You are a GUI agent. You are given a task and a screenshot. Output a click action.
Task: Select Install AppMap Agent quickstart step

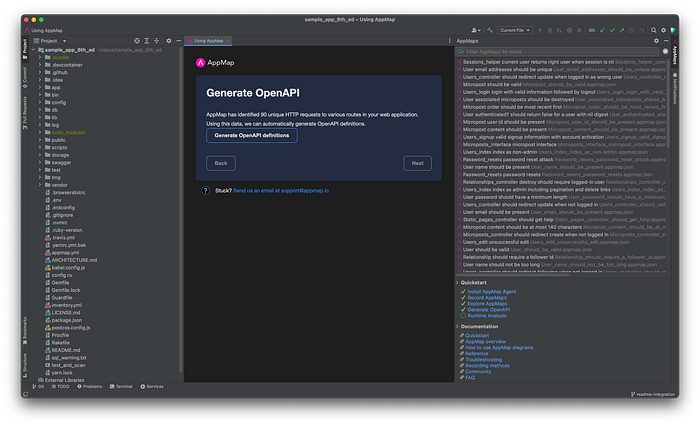tap(492, 292)
